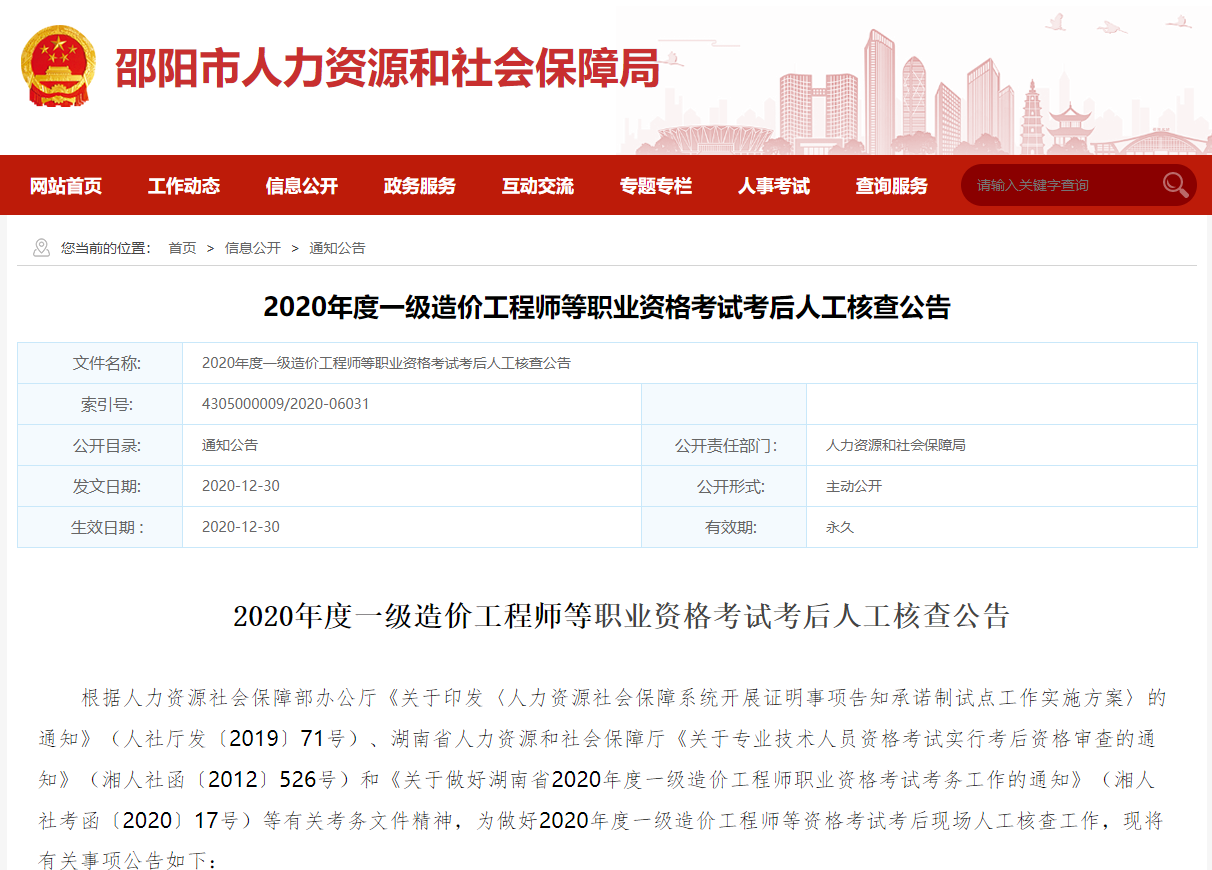The height and width of the screenshot is (870, 1212).
Task: Click the bold announcement page heading
Action: click(606, 307)
